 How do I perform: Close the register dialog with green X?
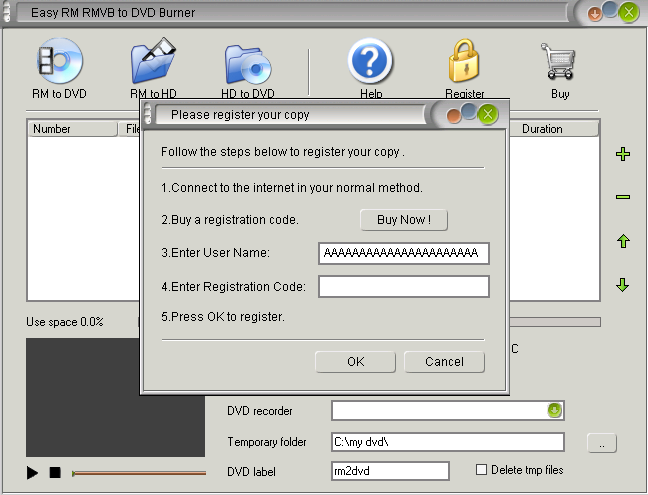click(488, 114)
